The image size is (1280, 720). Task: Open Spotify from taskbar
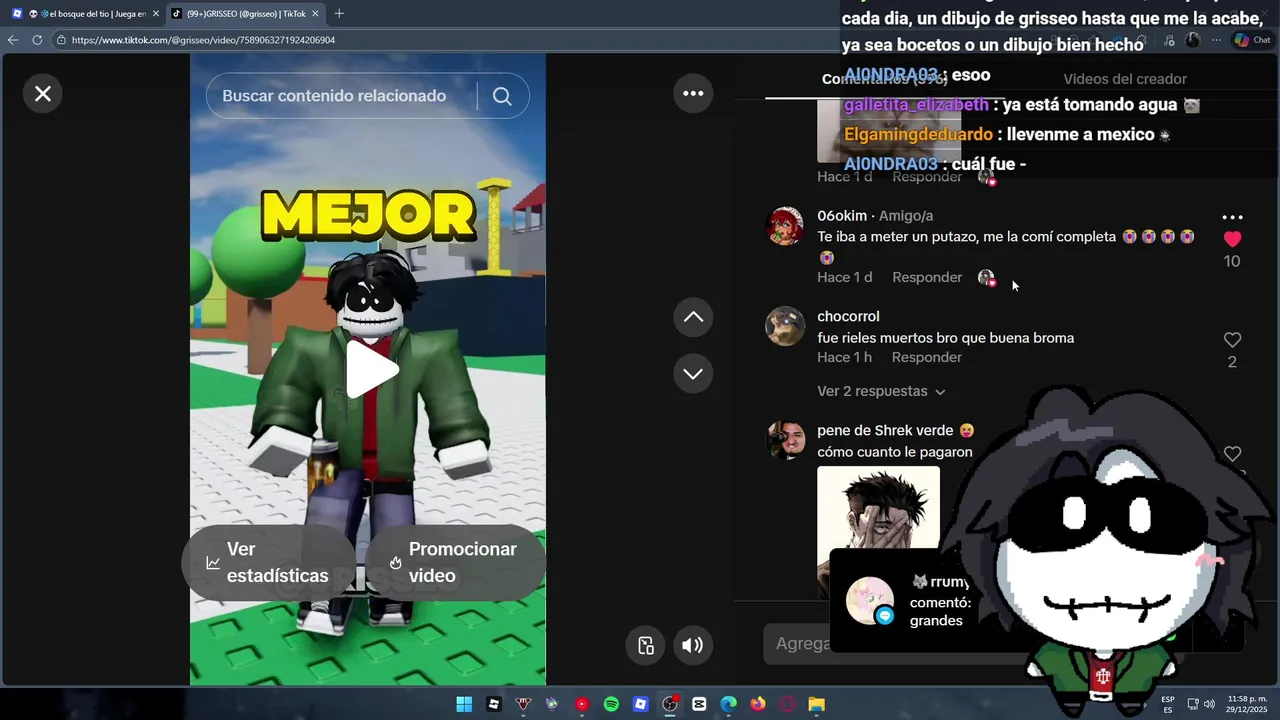point(611,704)
